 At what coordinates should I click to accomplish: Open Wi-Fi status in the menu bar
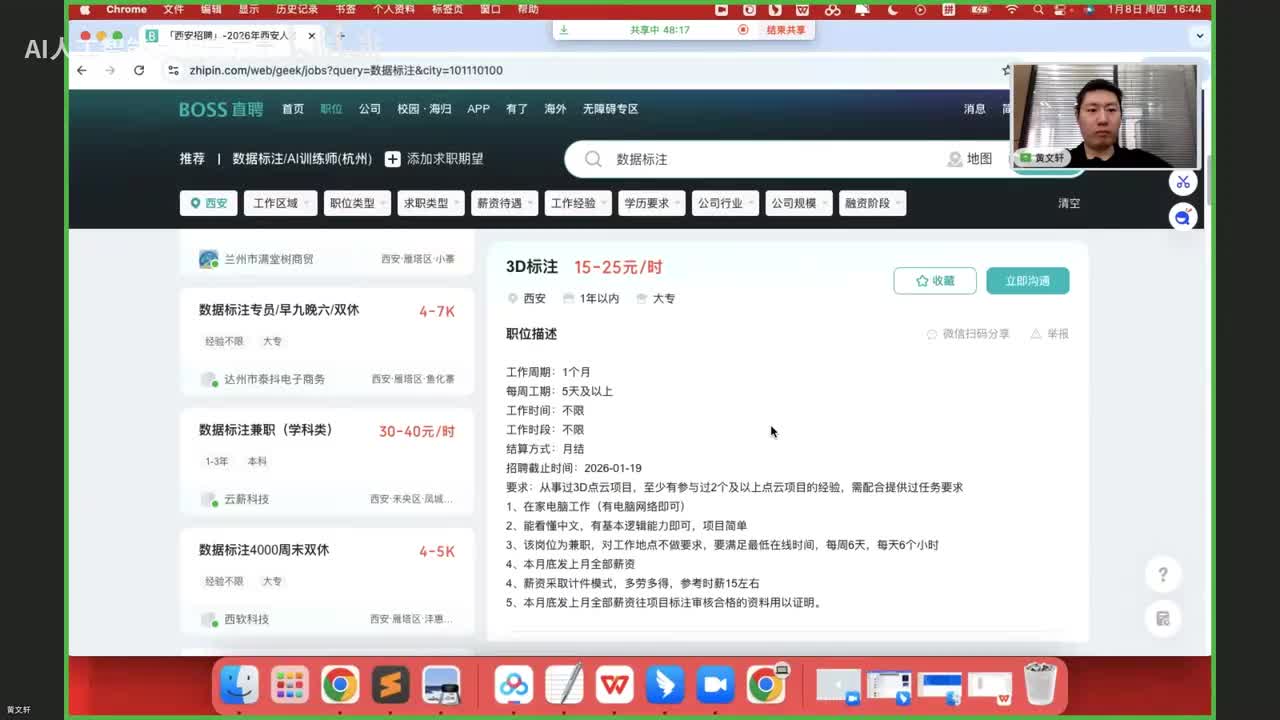point(1011,9)
